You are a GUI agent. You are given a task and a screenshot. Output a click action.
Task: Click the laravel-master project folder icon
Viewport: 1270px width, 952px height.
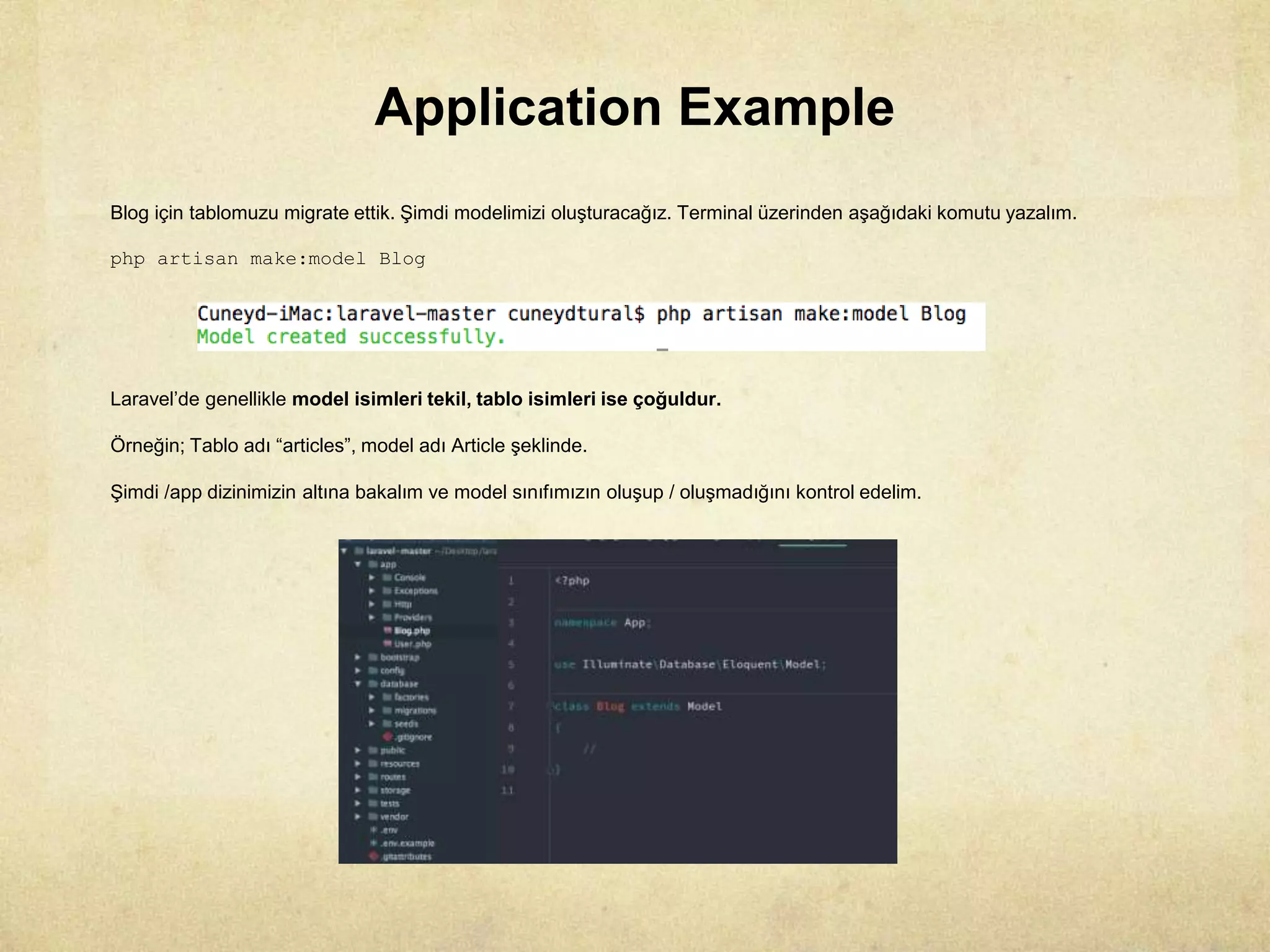(358, 551)
